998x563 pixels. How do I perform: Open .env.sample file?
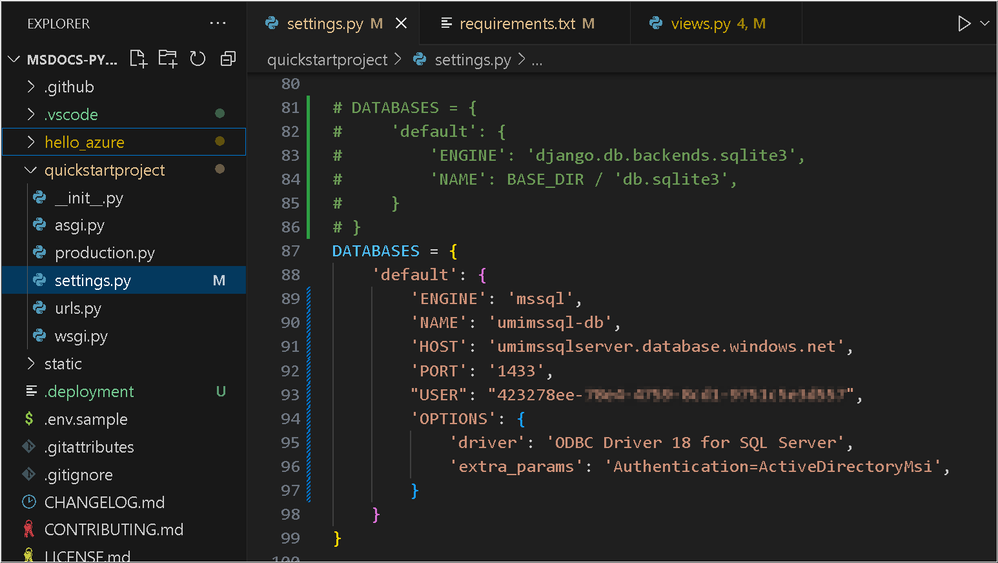pos(123,419)
